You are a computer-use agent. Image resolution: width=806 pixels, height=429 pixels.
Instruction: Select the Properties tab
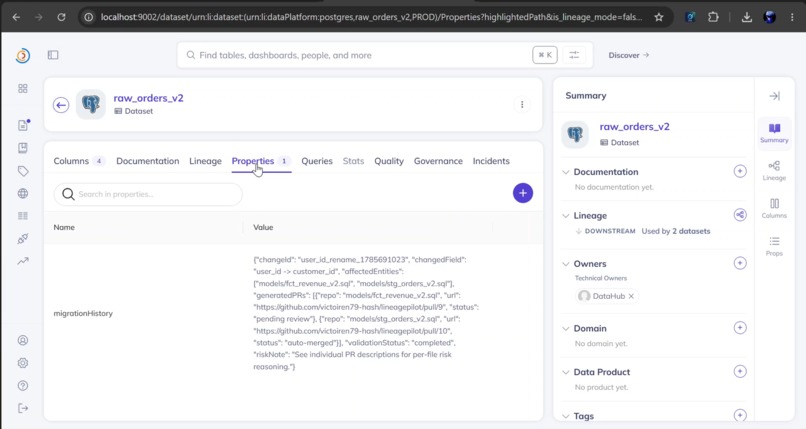(261, 161)
